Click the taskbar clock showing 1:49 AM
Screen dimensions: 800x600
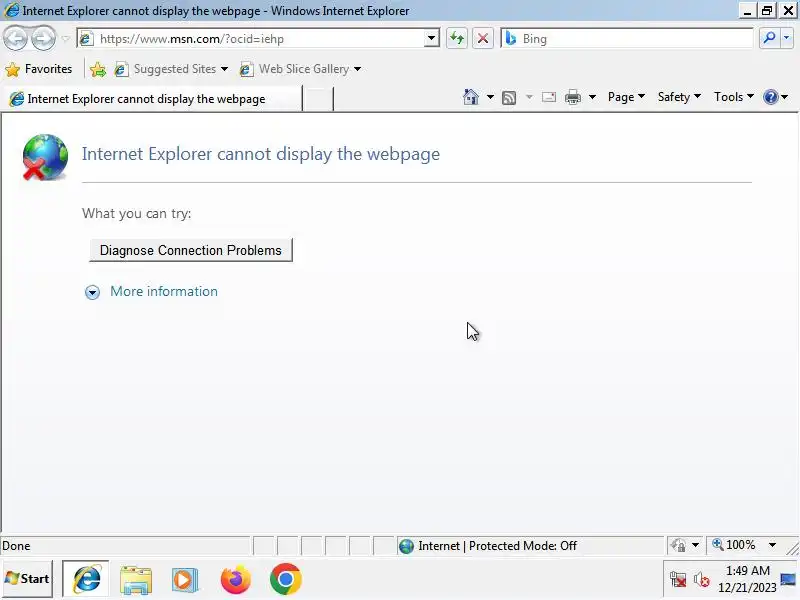(x=747, y=579)
